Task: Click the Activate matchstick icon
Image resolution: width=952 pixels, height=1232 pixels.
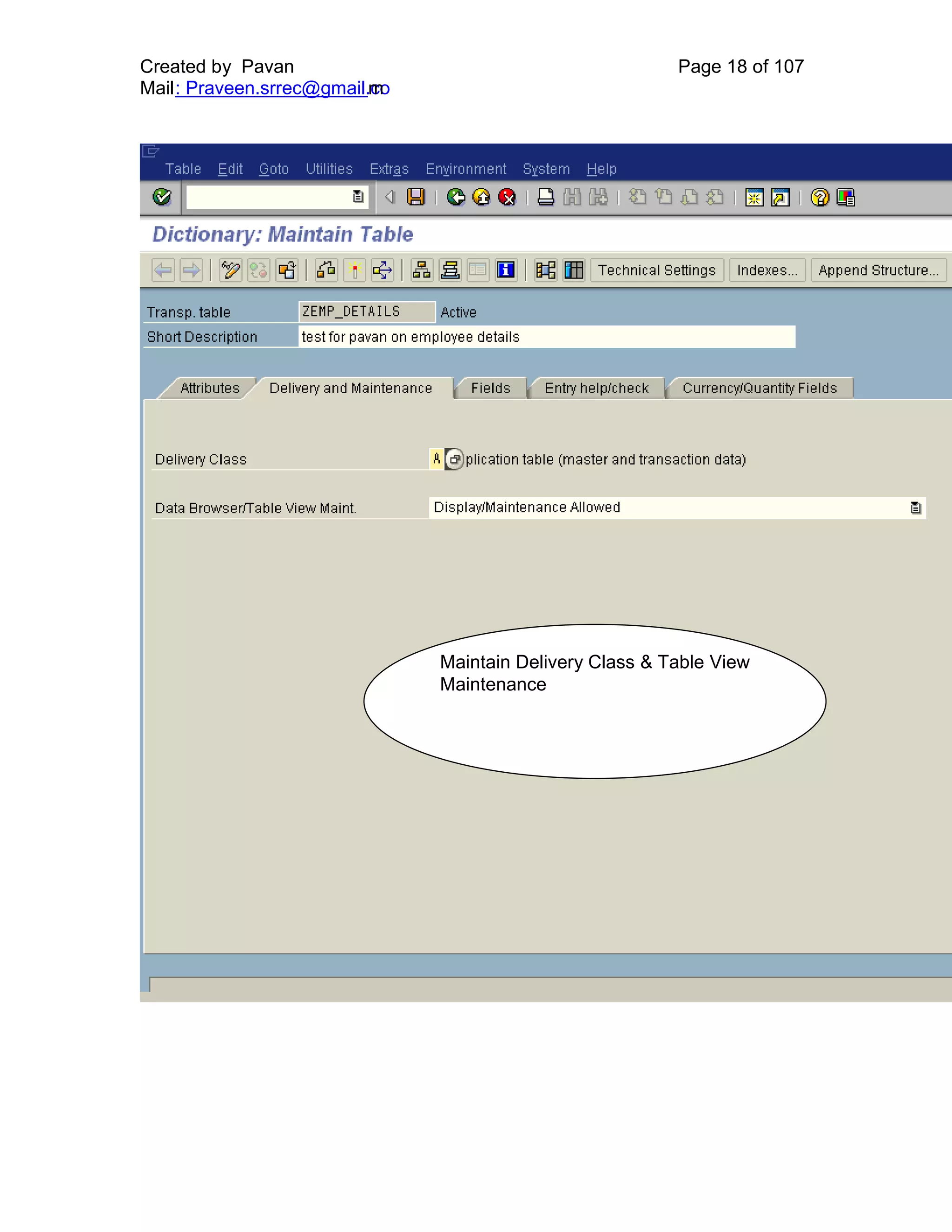Action: tap(355, 270)
